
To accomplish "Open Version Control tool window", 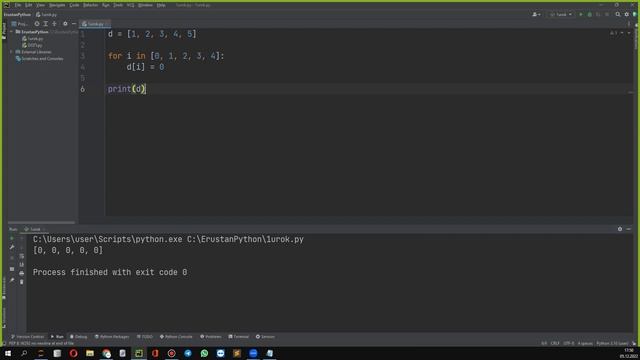I will [27, 337].
